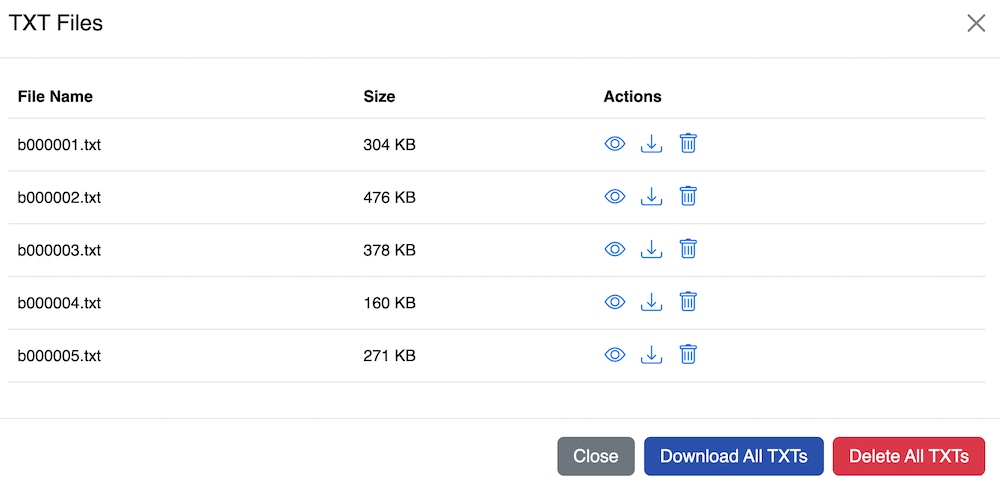Delete the b000004.txt file
The image size is (1000, 487).
click(688, 302)
